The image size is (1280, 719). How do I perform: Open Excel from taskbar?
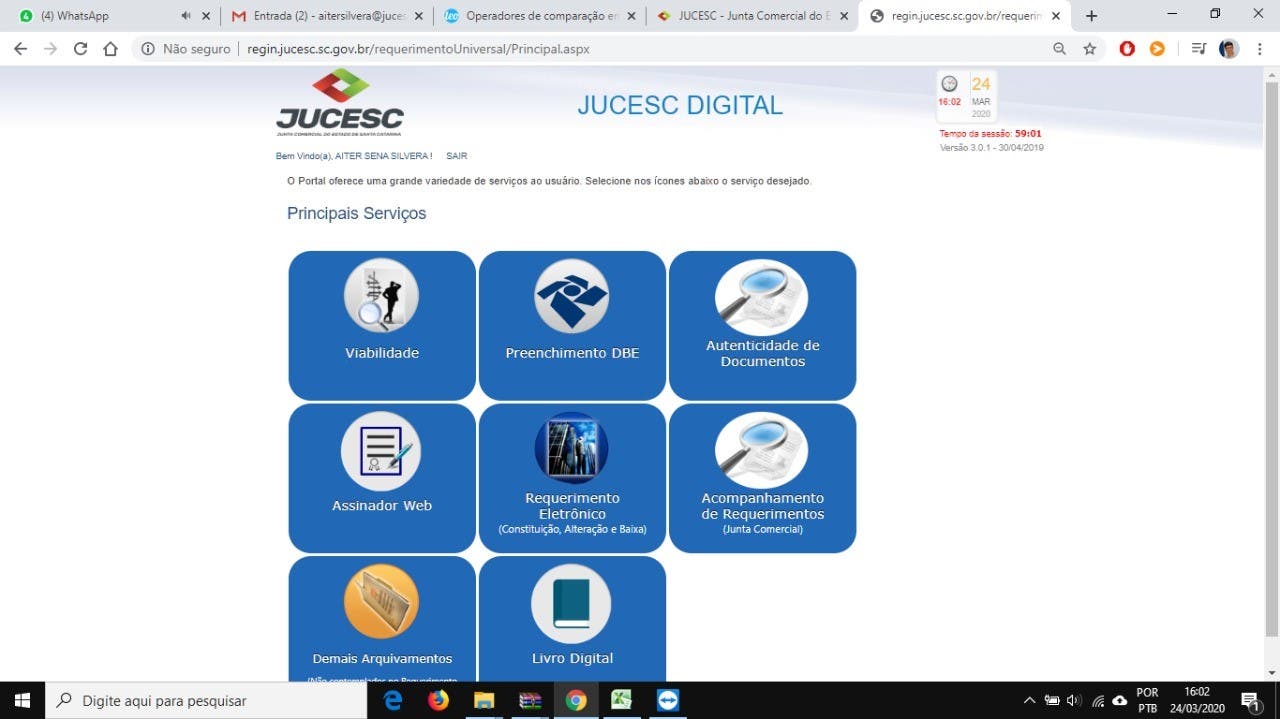click(x=621, y=700)
